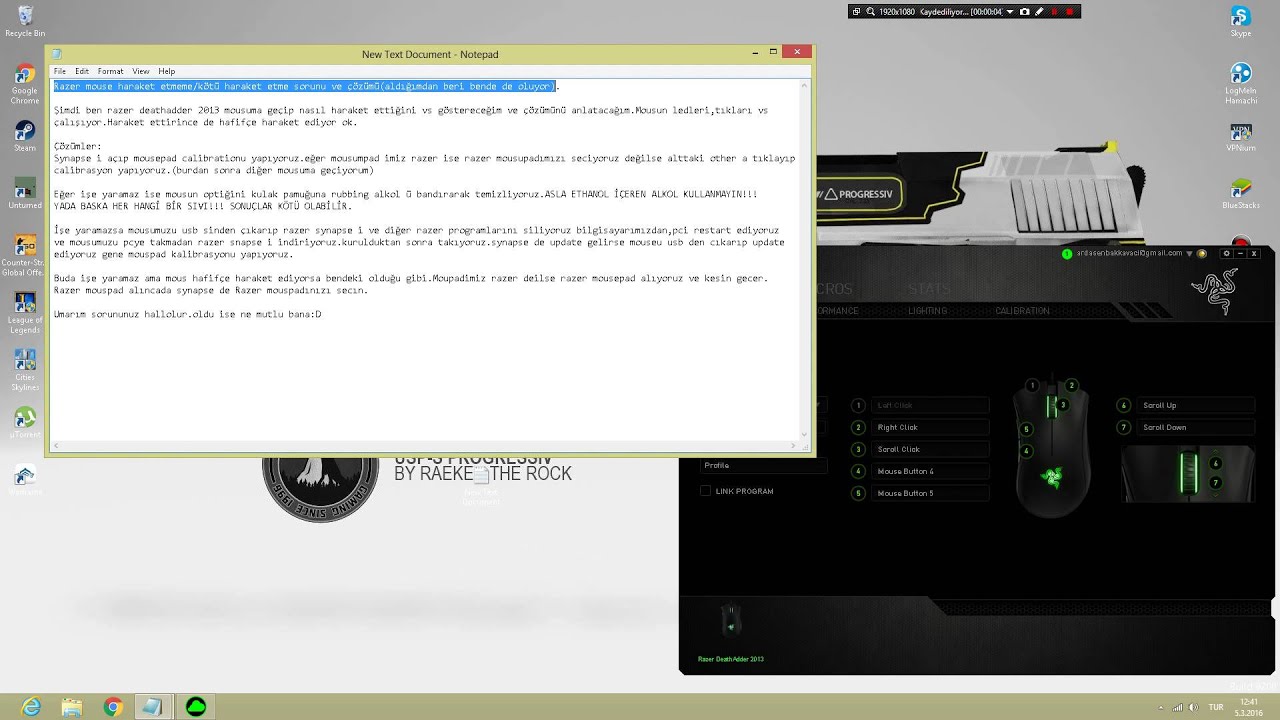Click the Scroll Down assignment

pos(1196,427)
